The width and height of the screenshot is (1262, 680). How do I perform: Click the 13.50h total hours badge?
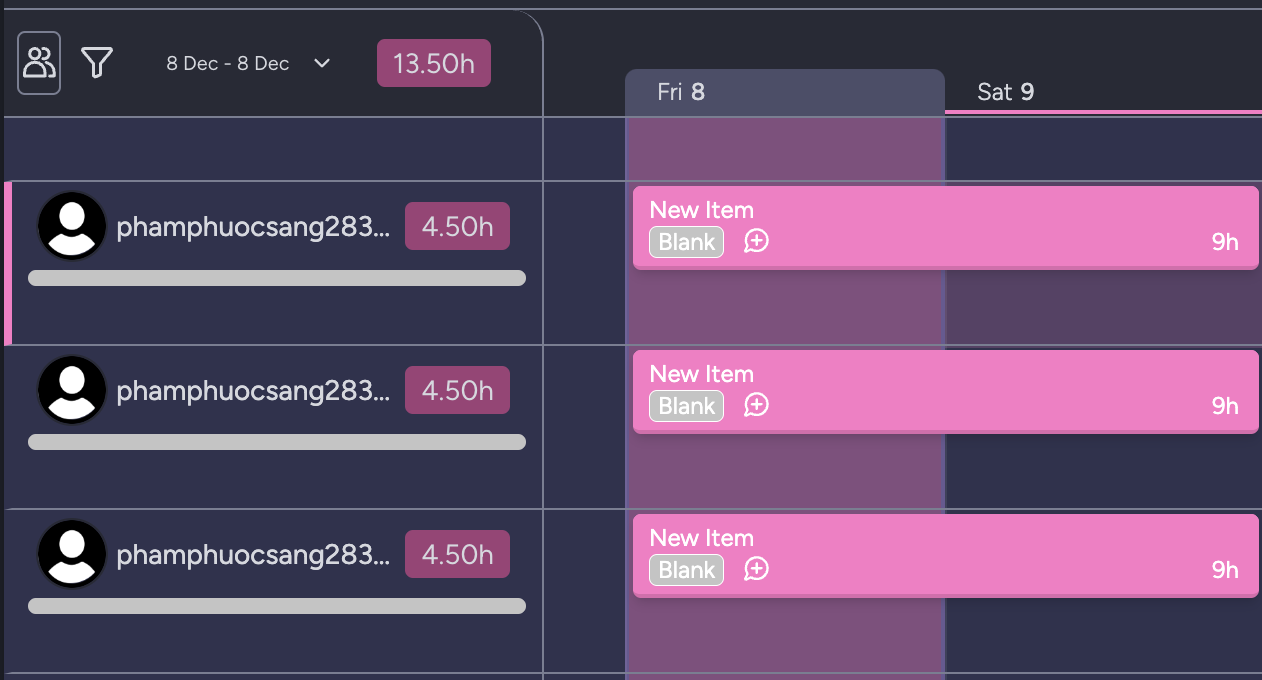(433, 63)
